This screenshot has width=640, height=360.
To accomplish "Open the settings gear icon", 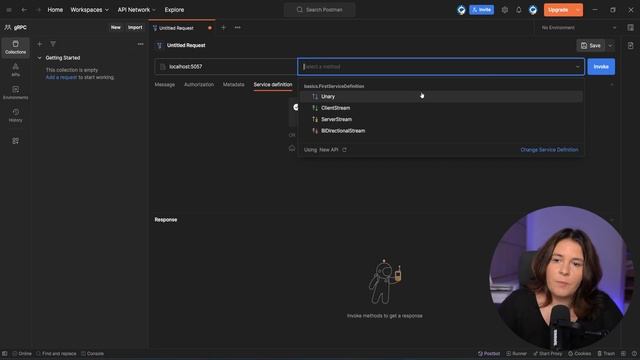I will point(505,10).
